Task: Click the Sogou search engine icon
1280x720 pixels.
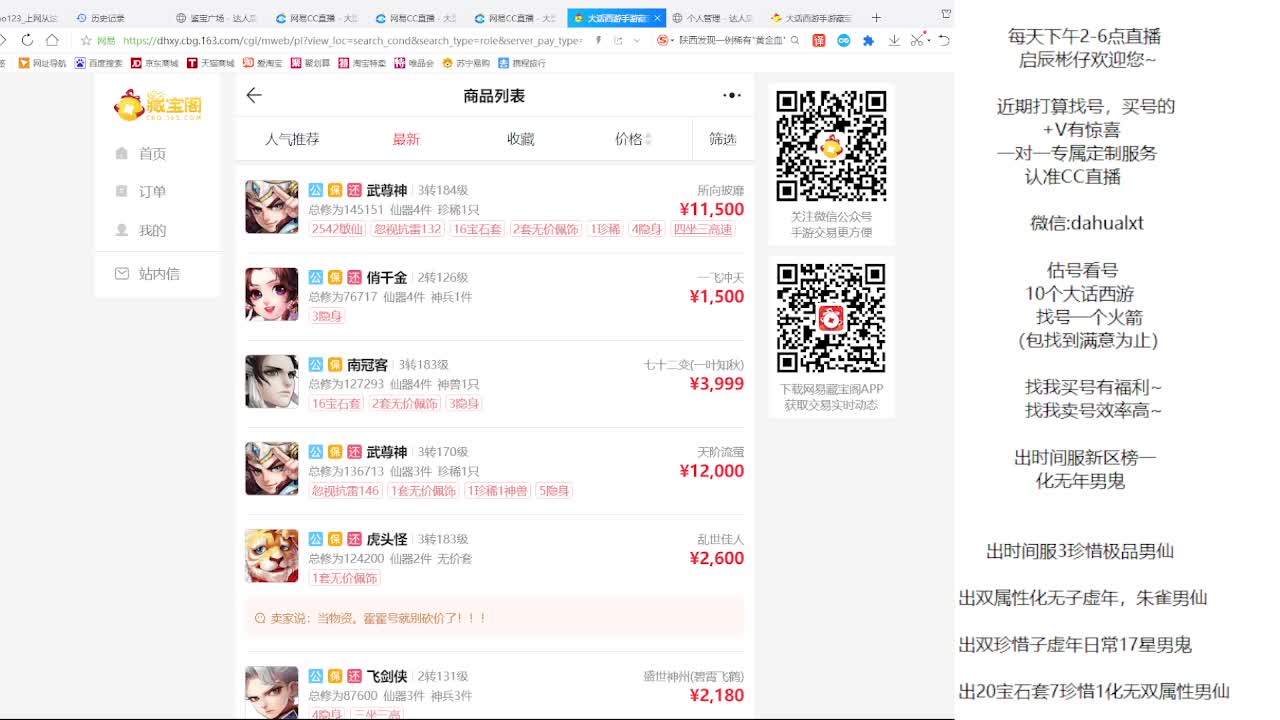Action: (664, 40)
